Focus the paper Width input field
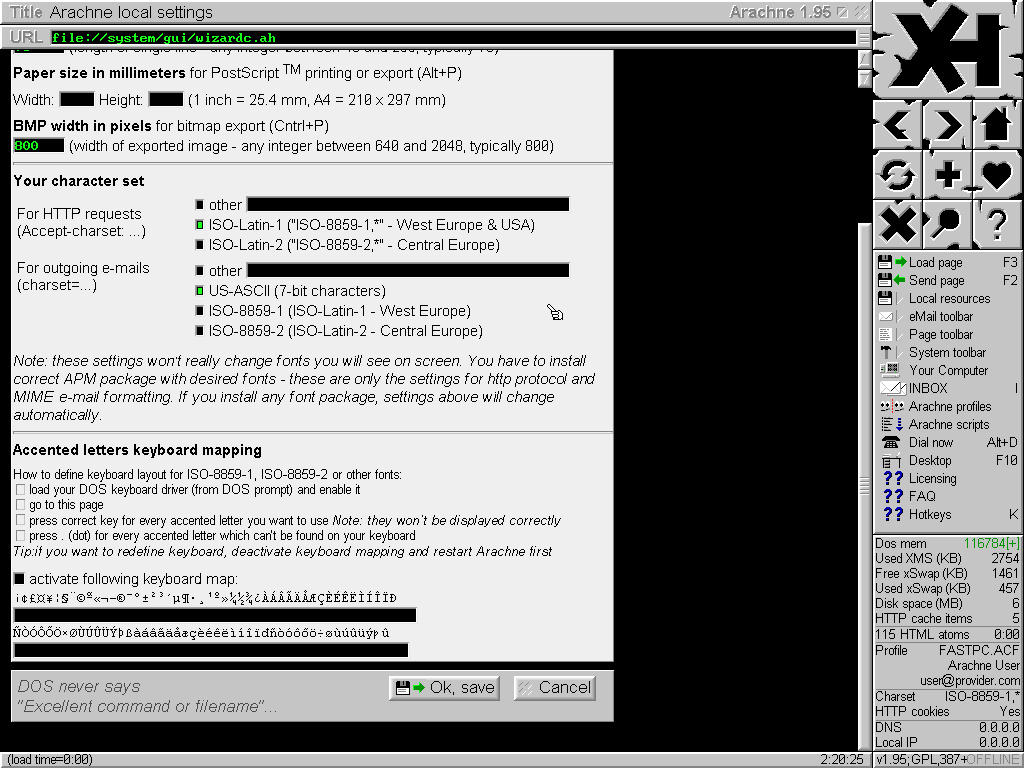The image size is (1024, 768). 77,100
